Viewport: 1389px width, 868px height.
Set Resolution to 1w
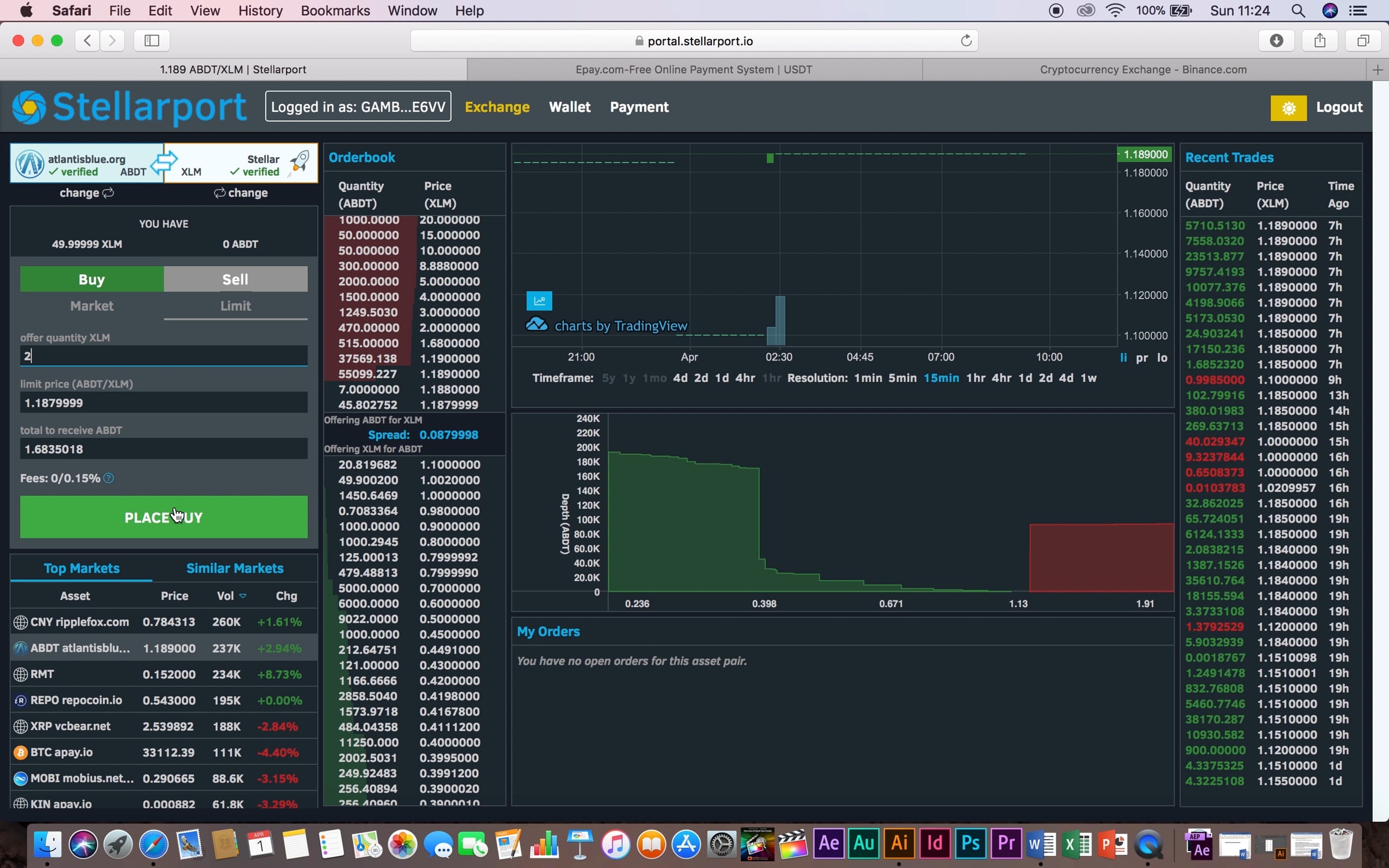click(x=1089, y=378)
